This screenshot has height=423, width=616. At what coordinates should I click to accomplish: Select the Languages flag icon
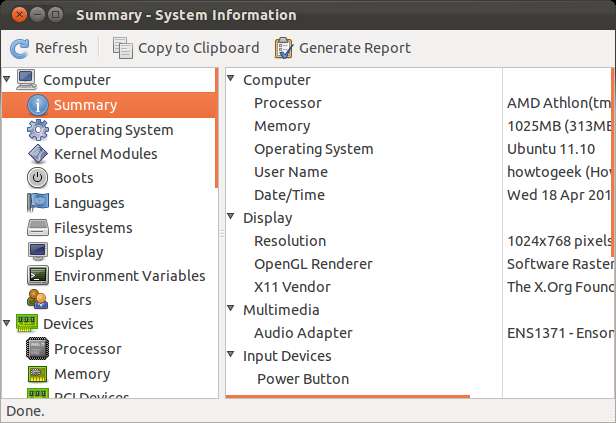(38, 203)
